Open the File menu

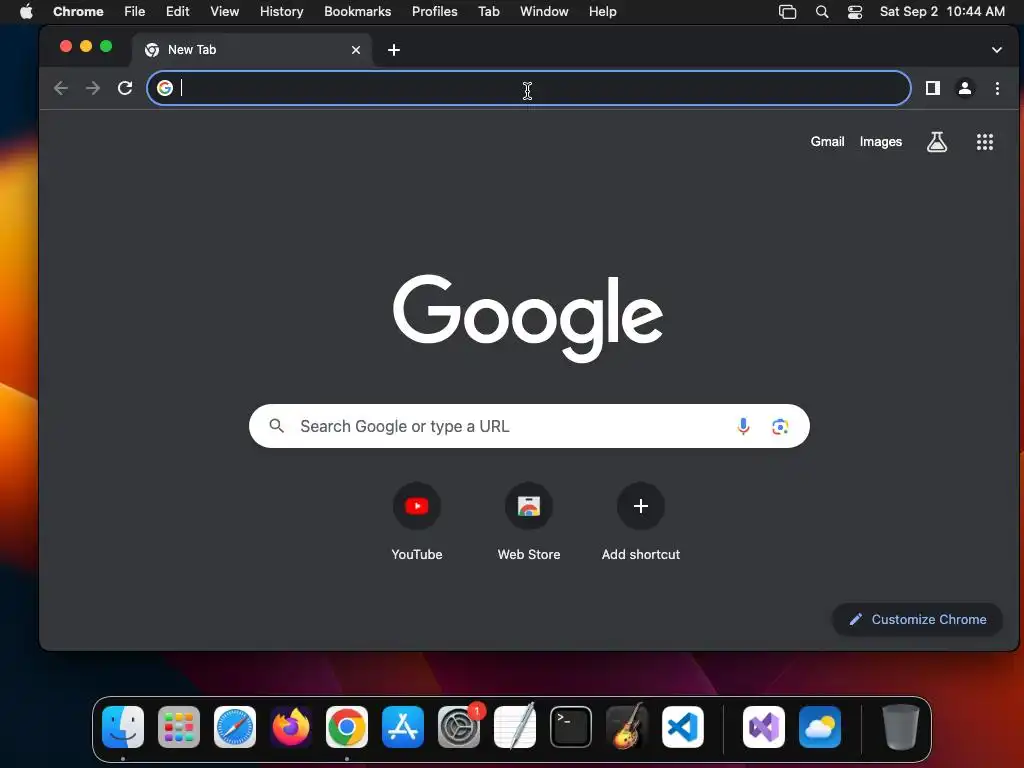tap(135, 12)
